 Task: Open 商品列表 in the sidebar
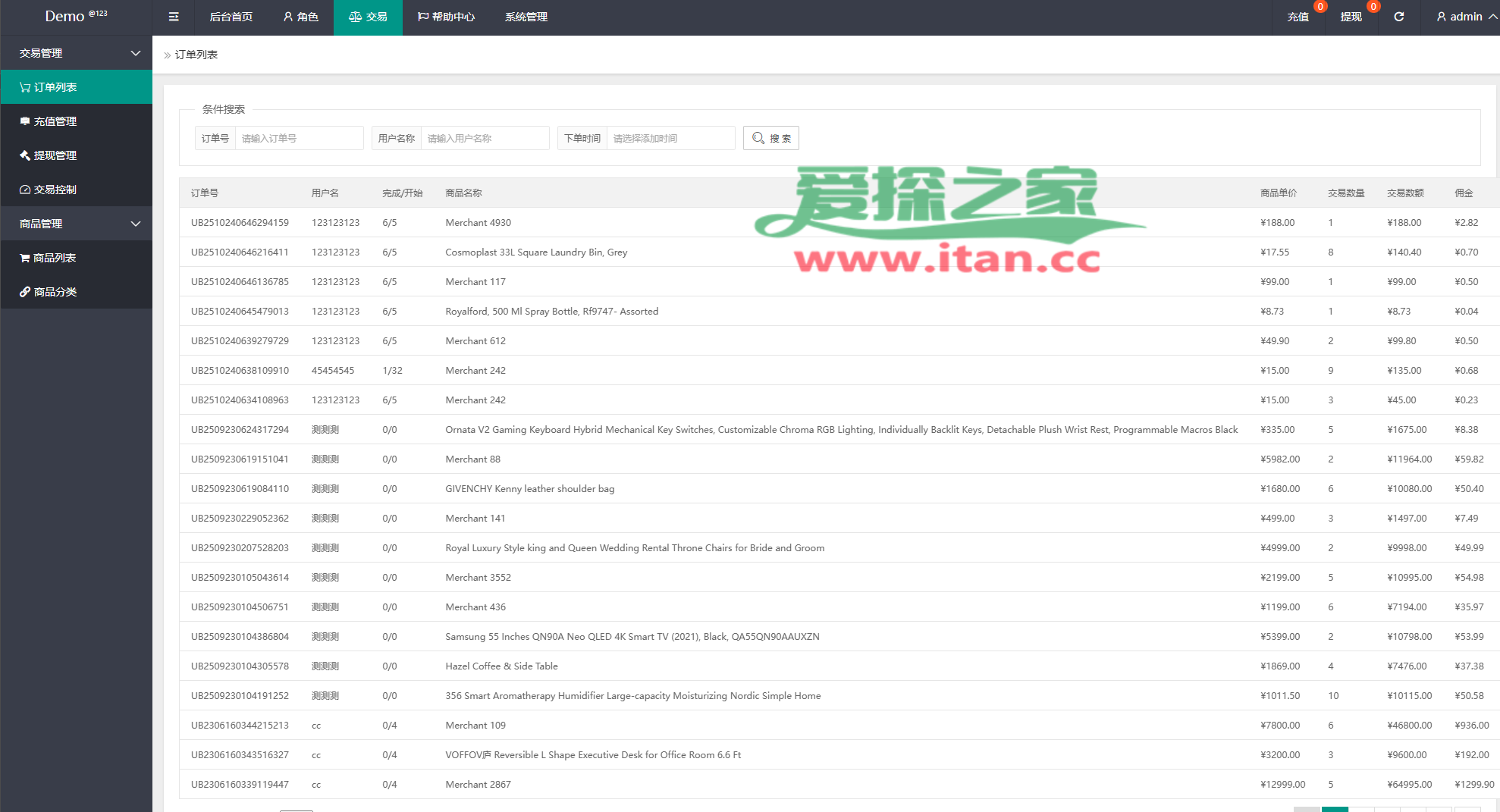point(55,258)
